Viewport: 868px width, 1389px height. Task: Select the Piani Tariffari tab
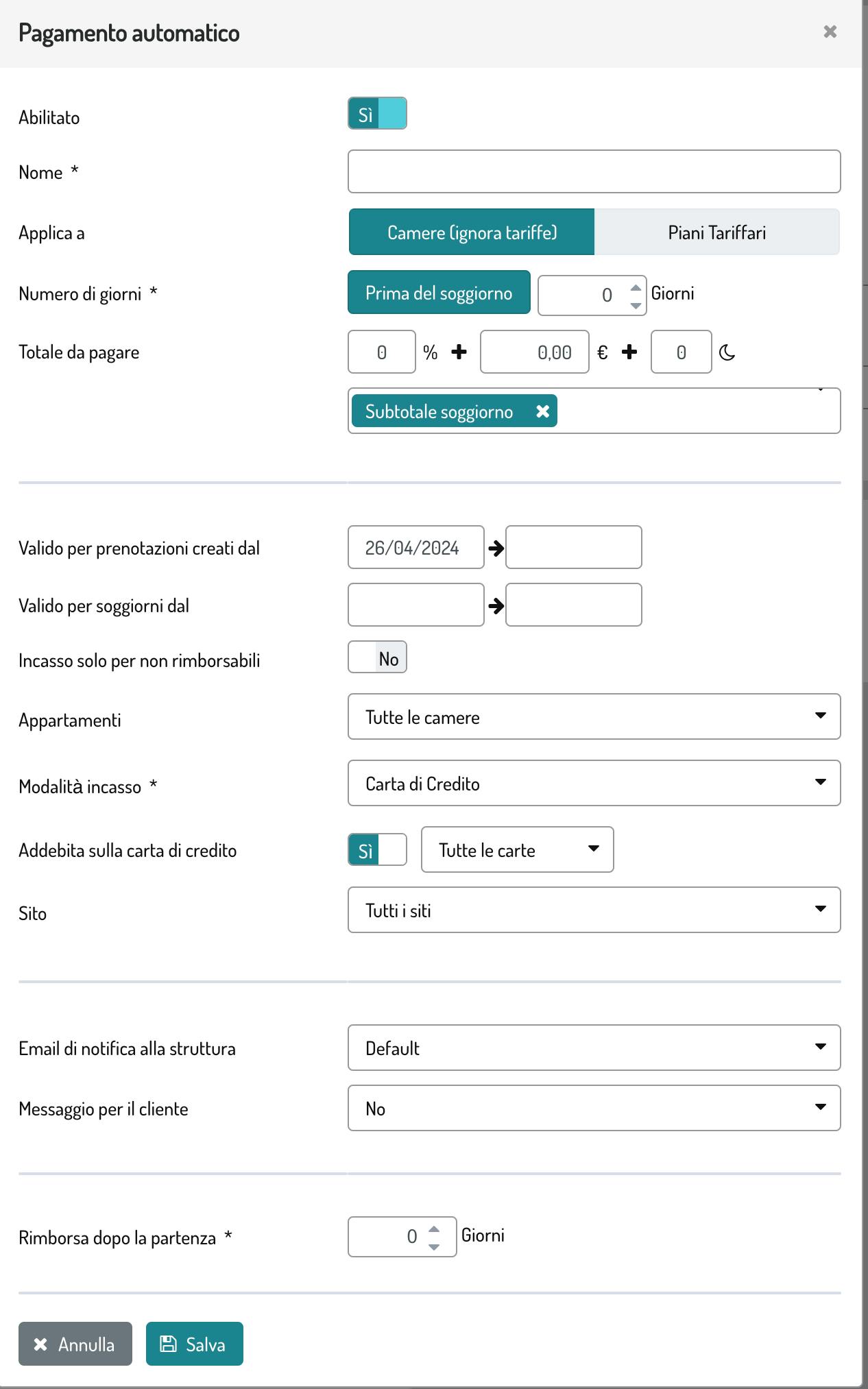click(716, 232)
